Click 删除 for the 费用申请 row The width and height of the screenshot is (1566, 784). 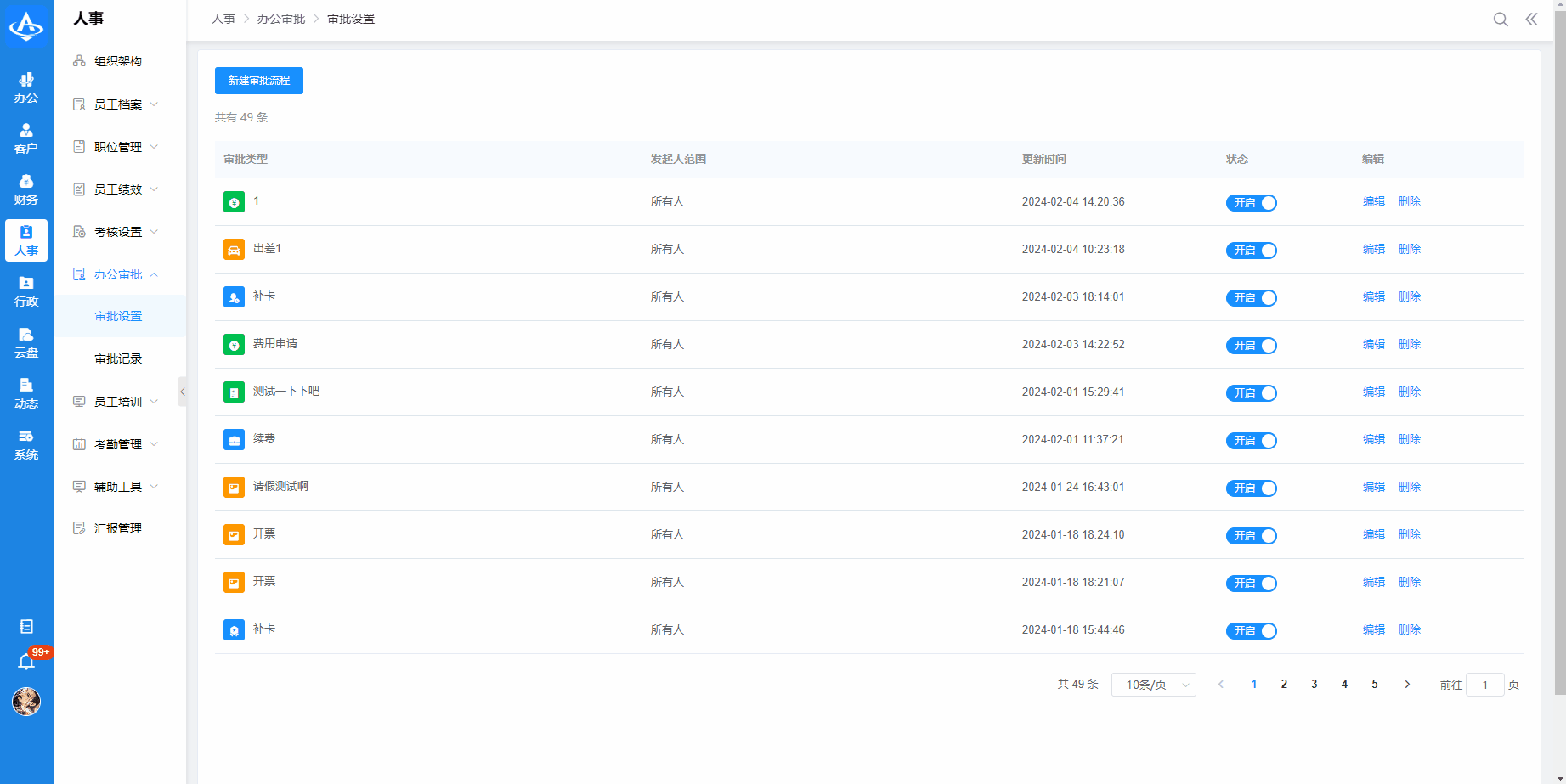pyautogui.click(x=1410, y=345)
